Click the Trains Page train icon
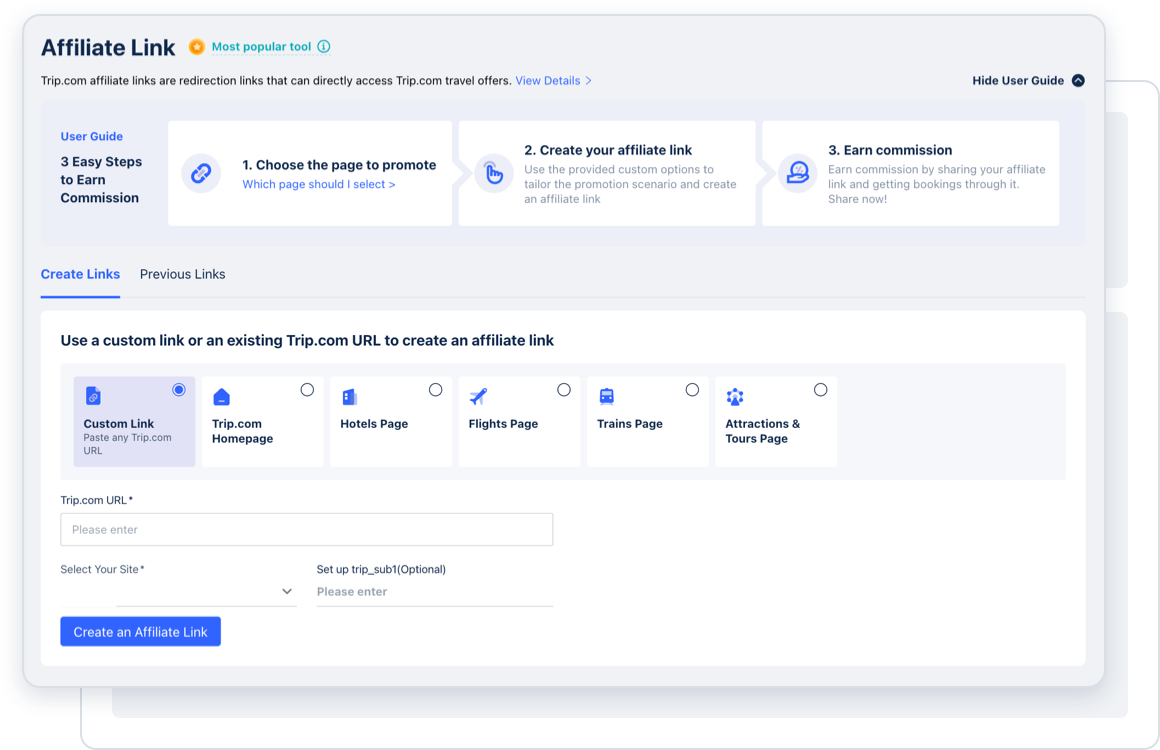1160x750 pixels. point(607,396)
